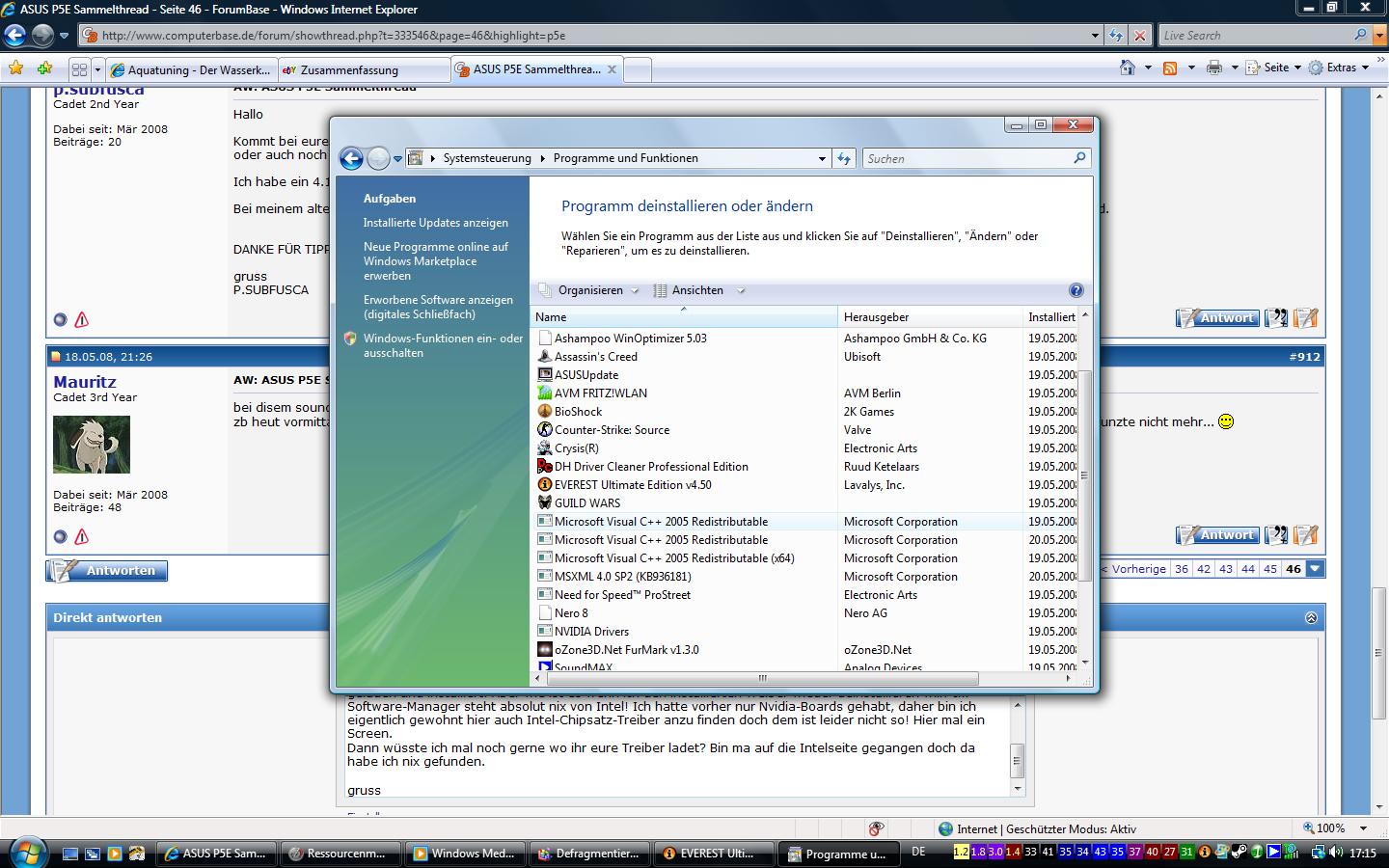Click Systemsteuerung in the breadcrumb path

[x=487, y=158]
